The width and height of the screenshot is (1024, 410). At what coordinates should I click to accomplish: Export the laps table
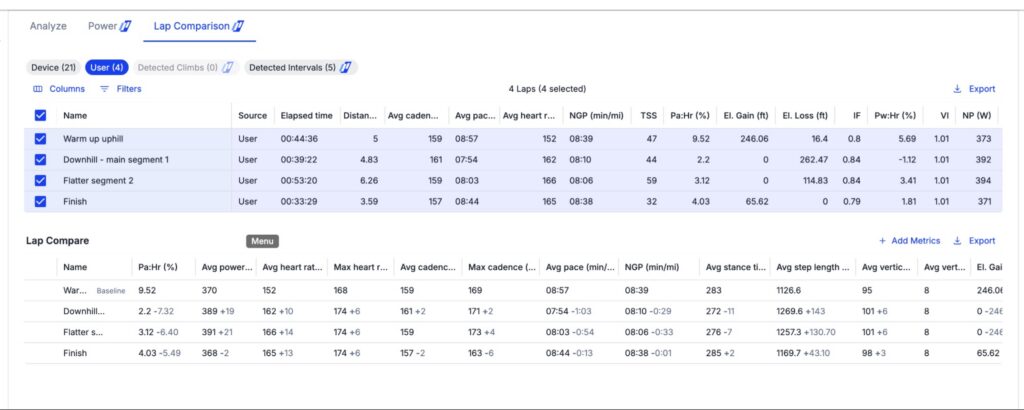(x=974, y=89)
